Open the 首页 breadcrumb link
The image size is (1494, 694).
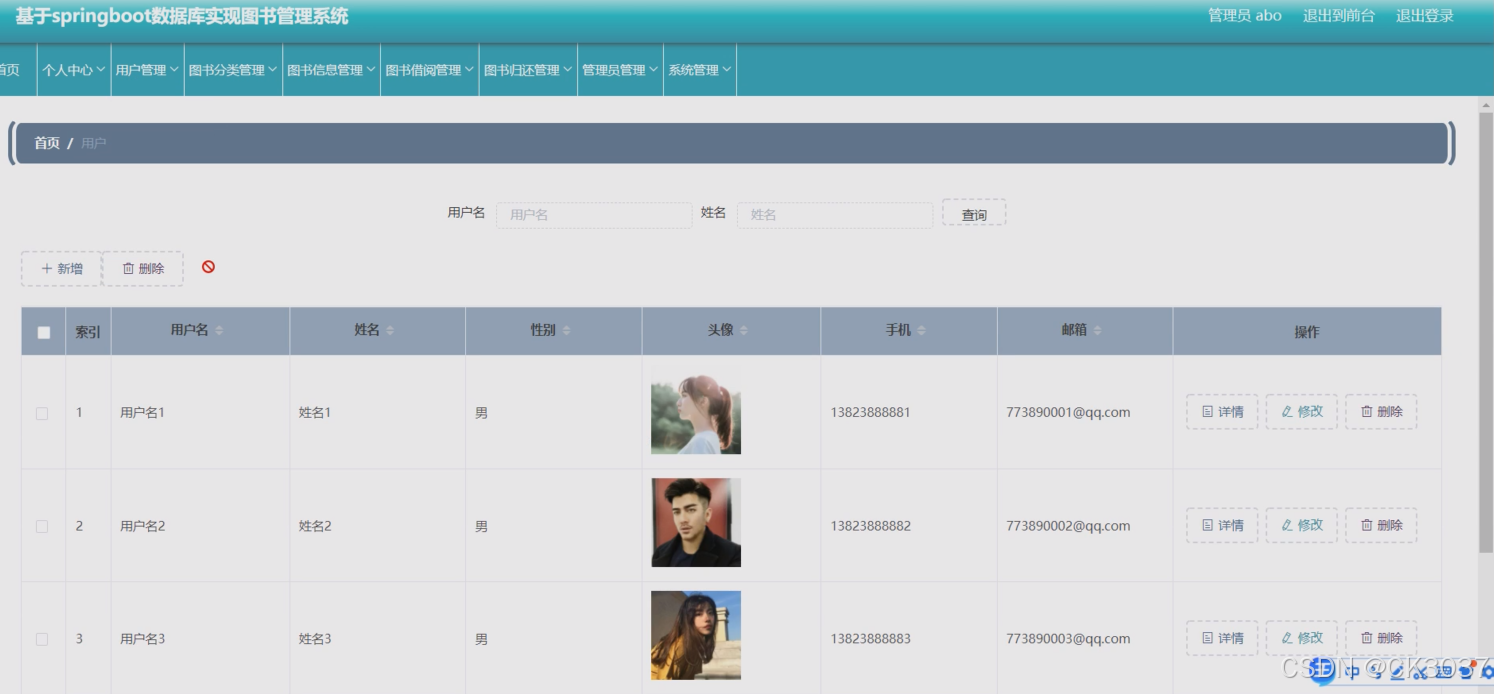(x=46, y=143)
